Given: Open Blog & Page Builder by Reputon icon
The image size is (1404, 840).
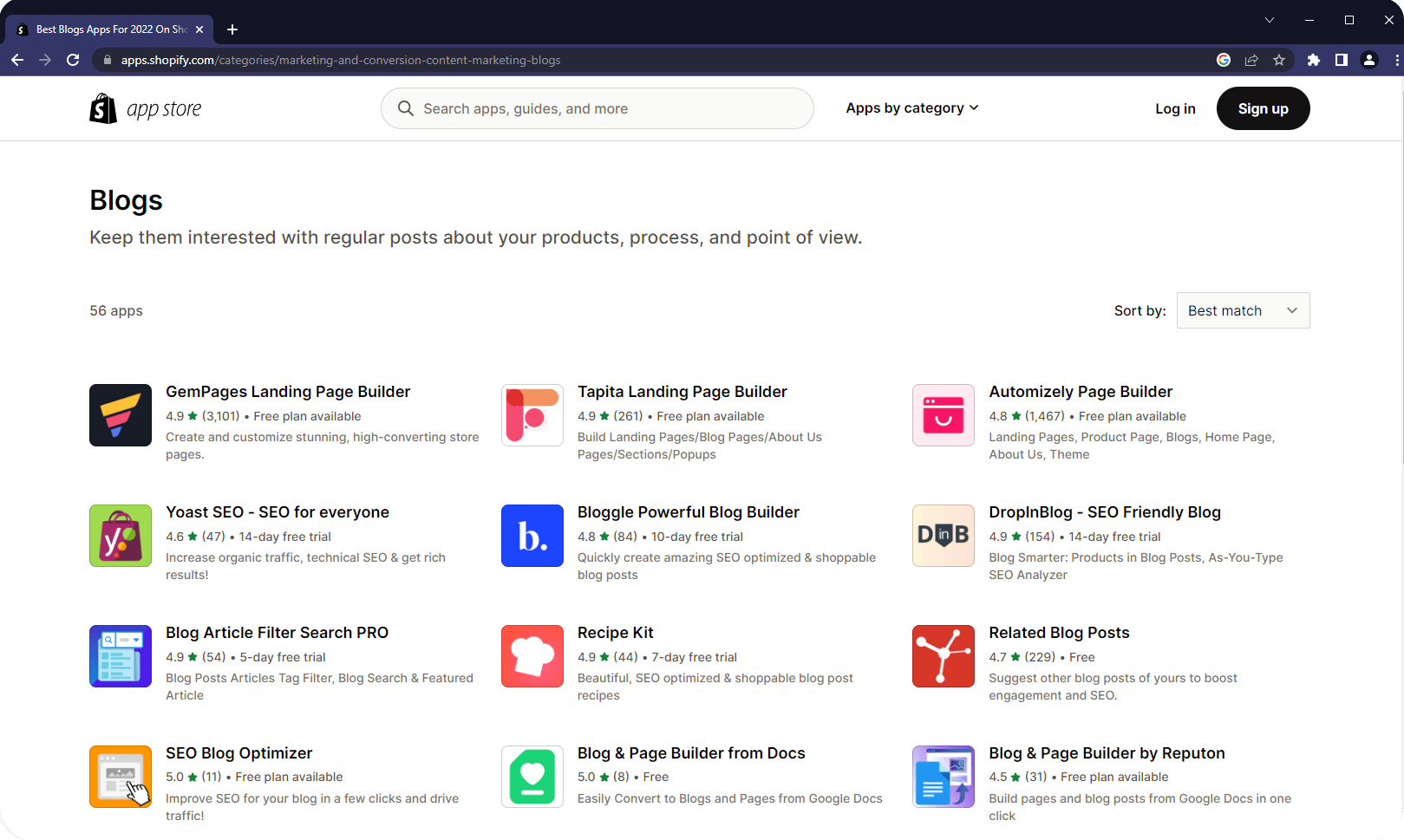Looking at the screenshot, I should (944, 777).
